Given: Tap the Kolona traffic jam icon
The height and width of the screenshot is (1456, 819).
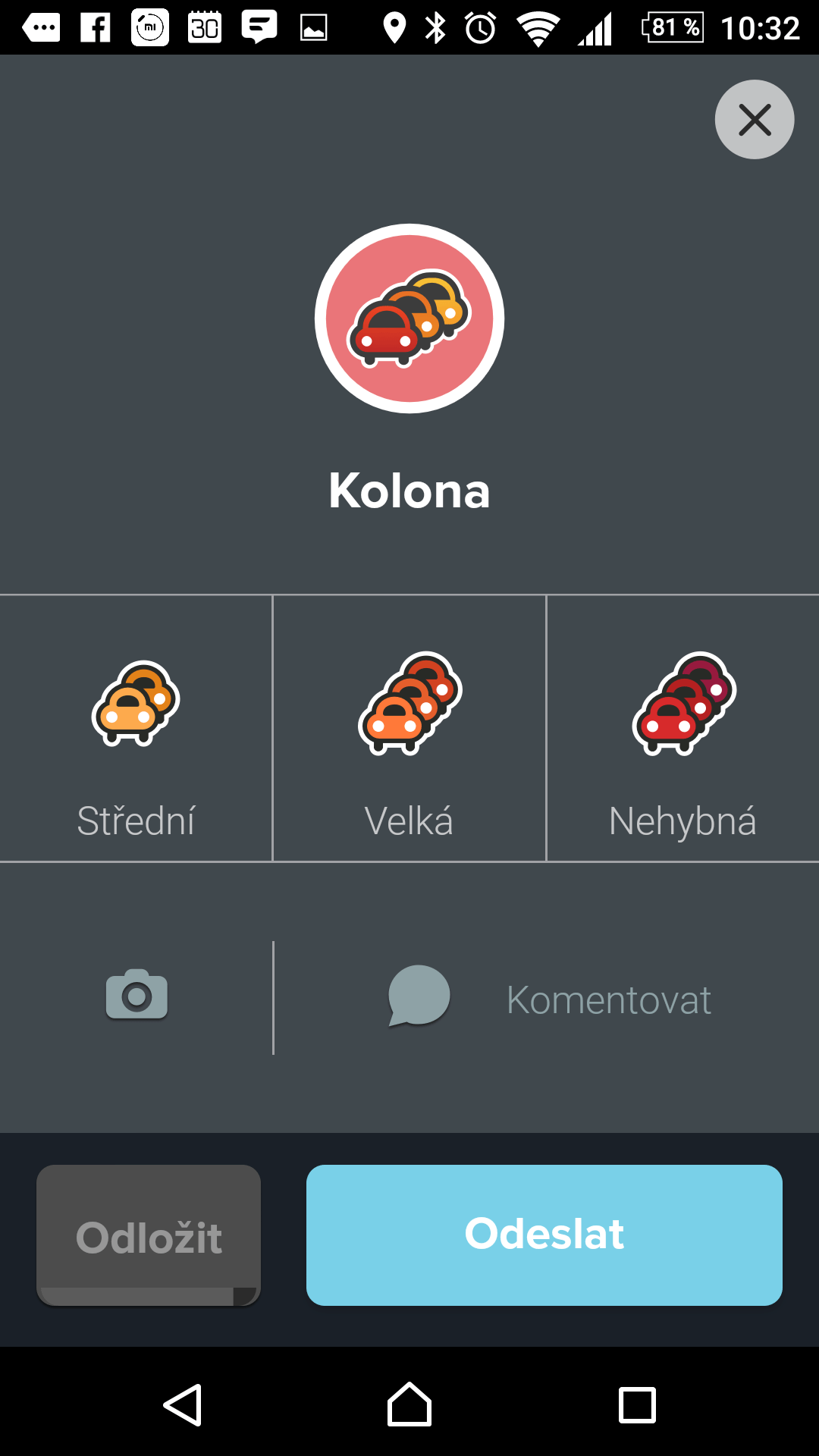Looking at the screenshot, I should [x=409, y=318].
